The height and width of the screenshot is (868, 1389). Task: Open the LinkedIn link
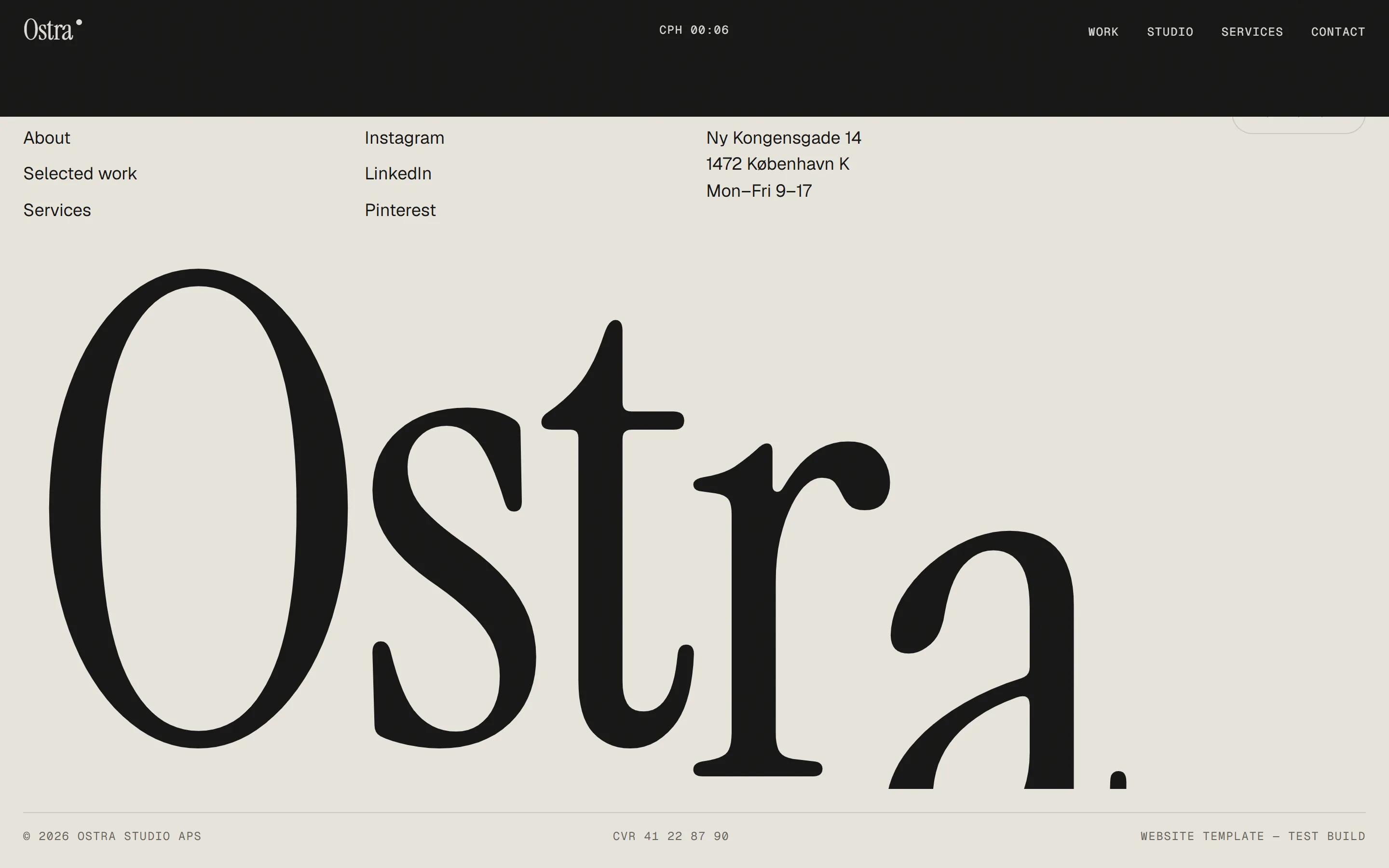click(x=398, y=174)
